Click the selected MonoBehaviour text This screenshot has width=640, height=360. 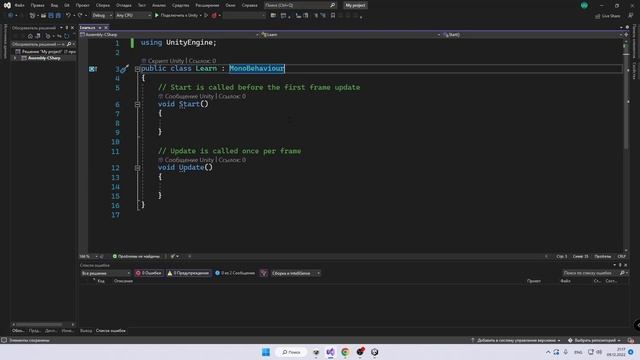[257, 69]
